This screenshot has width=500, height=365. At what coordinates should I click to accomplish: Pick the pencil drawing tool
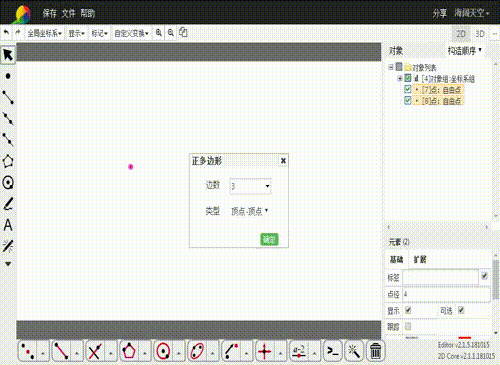tap(8, 204)
